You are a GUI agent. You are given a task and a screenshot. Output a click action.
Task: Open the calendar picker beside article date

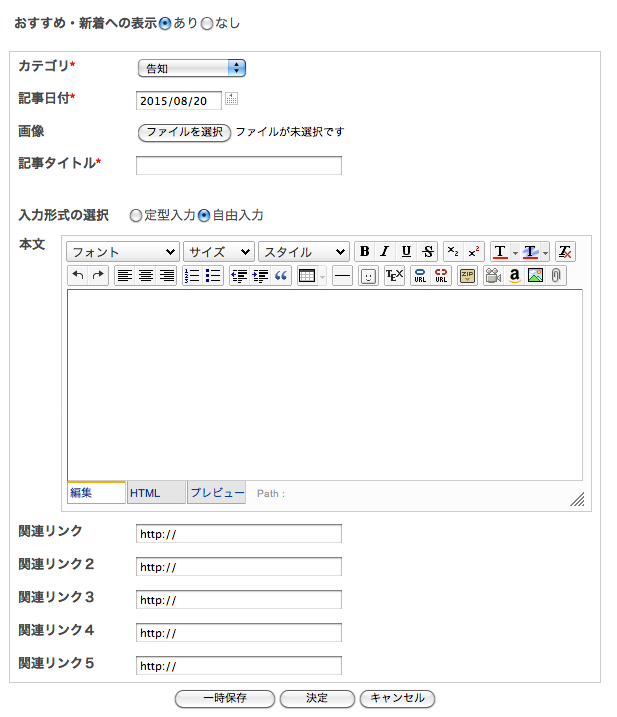pyautogui.click(x=231, y=99)
